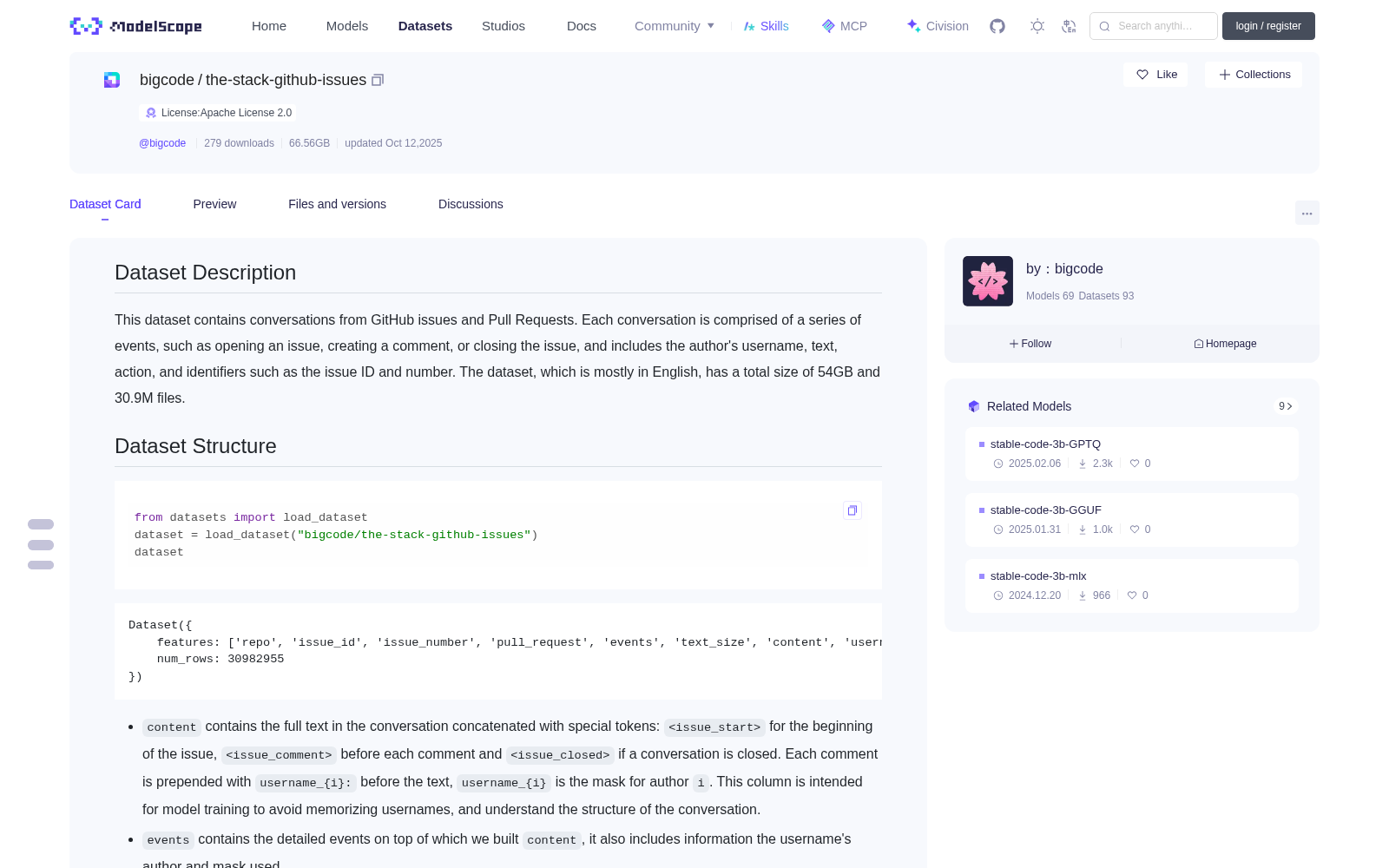The width and height of the screenshot is (1389, 868).
Task: Click the '279 downloads' text
Action: pos(239,143)
